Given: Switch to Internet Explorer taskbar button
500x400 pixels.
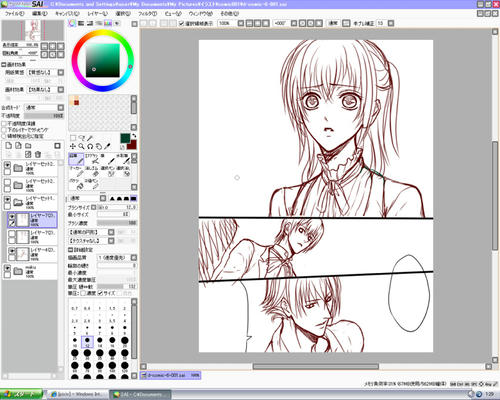Looking at the screenshot, I should tap(77, 395).
